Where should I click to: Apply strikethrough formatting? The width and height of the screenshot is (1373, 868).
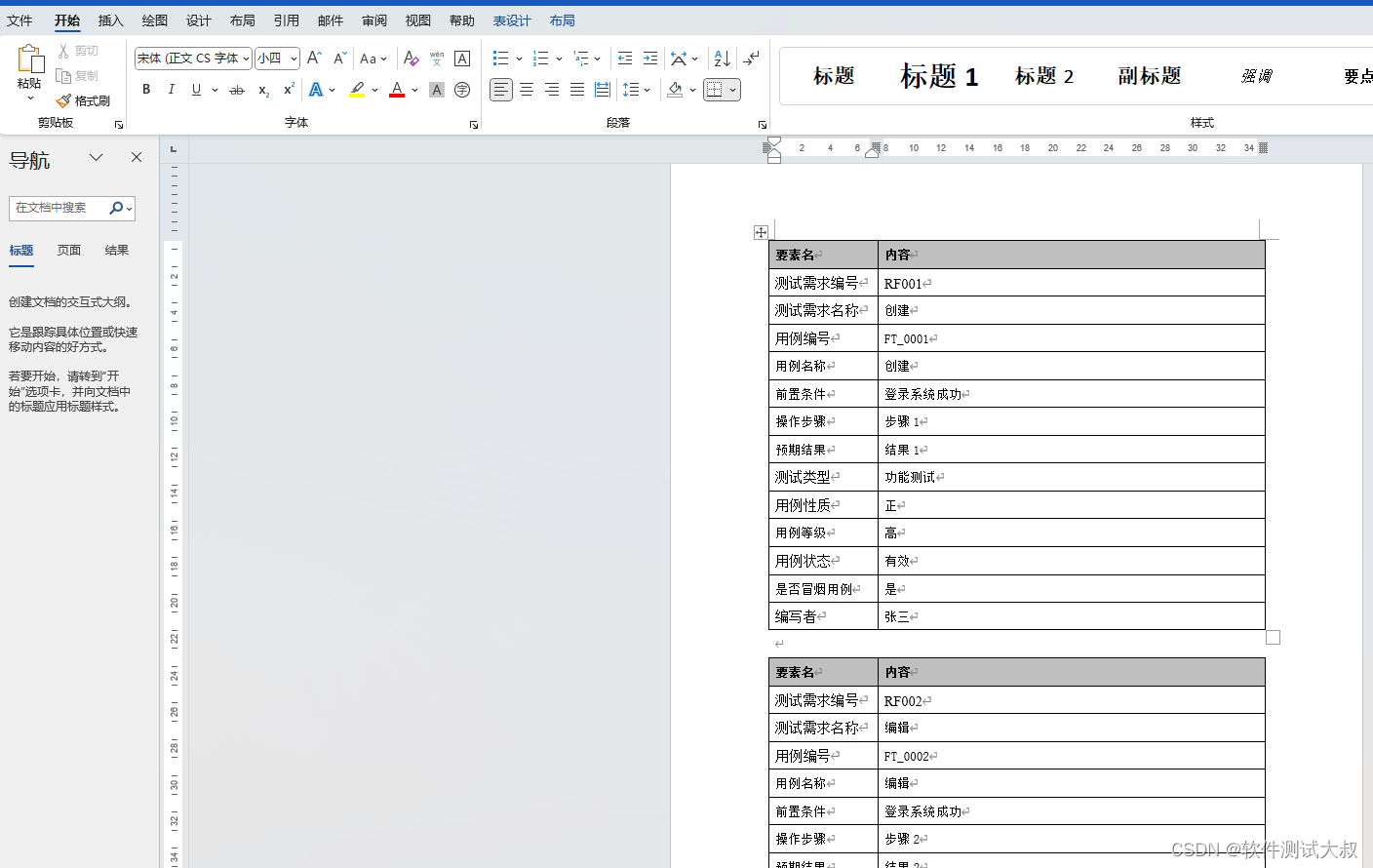tap(237, 90)
